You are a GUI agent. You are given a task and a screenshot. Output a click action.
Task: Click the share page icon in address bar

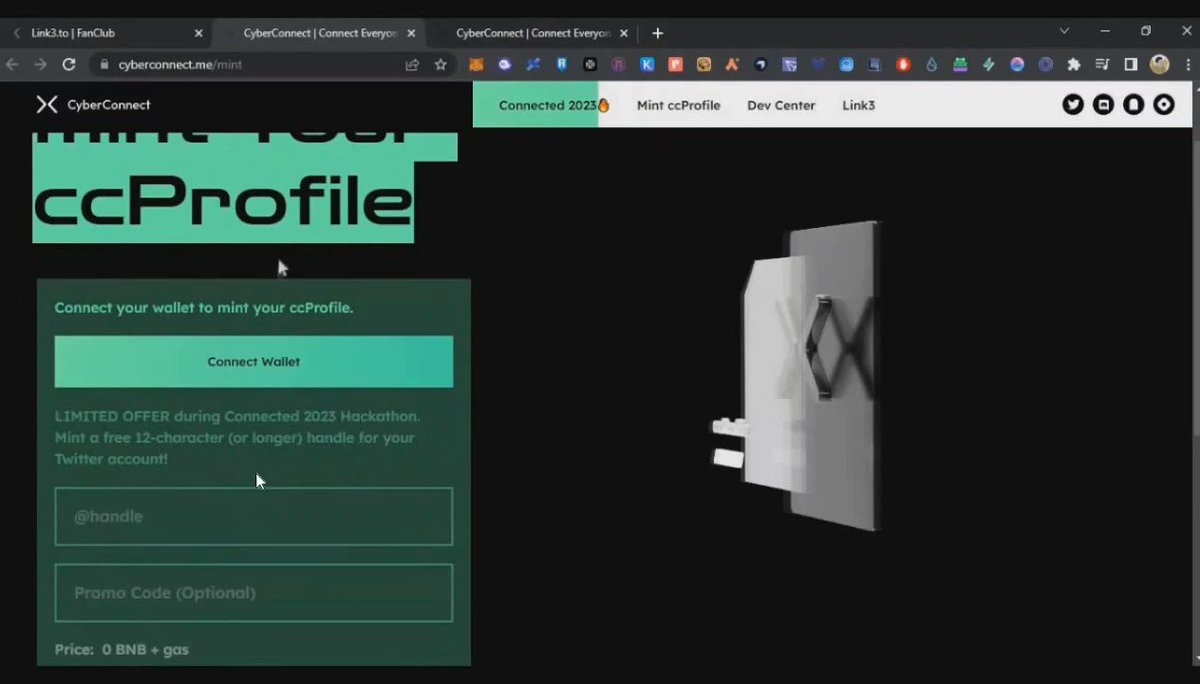412,64
